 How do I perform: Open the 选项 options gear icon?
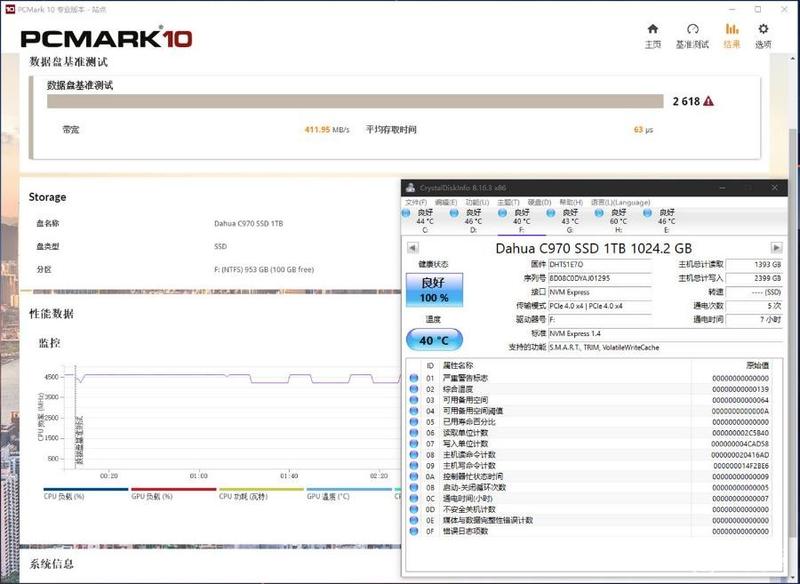(x=763, y=29)
